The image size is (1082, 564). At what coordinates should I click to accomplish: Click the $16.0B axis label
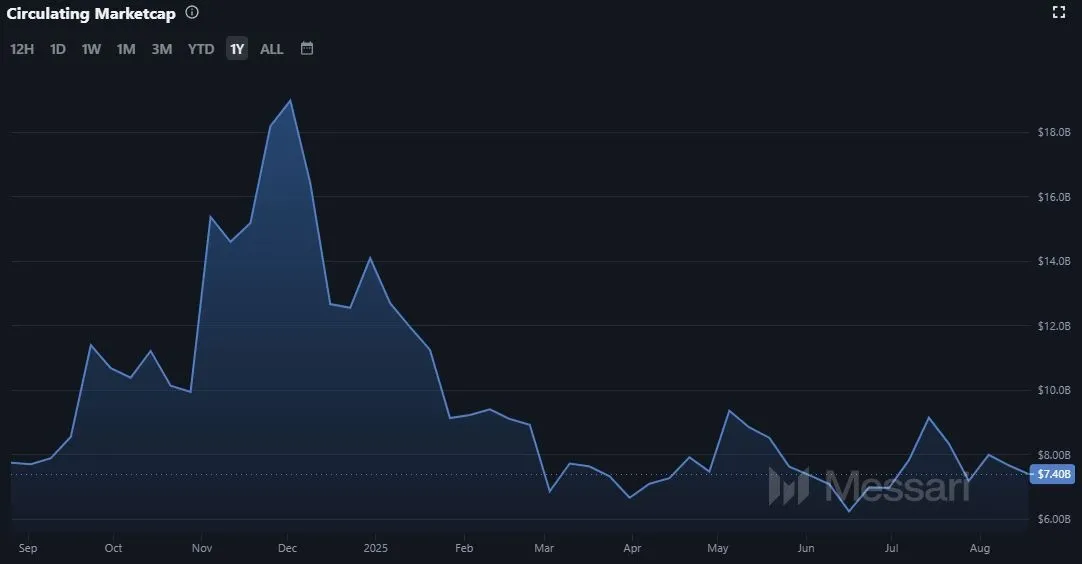click(1054, 197)
